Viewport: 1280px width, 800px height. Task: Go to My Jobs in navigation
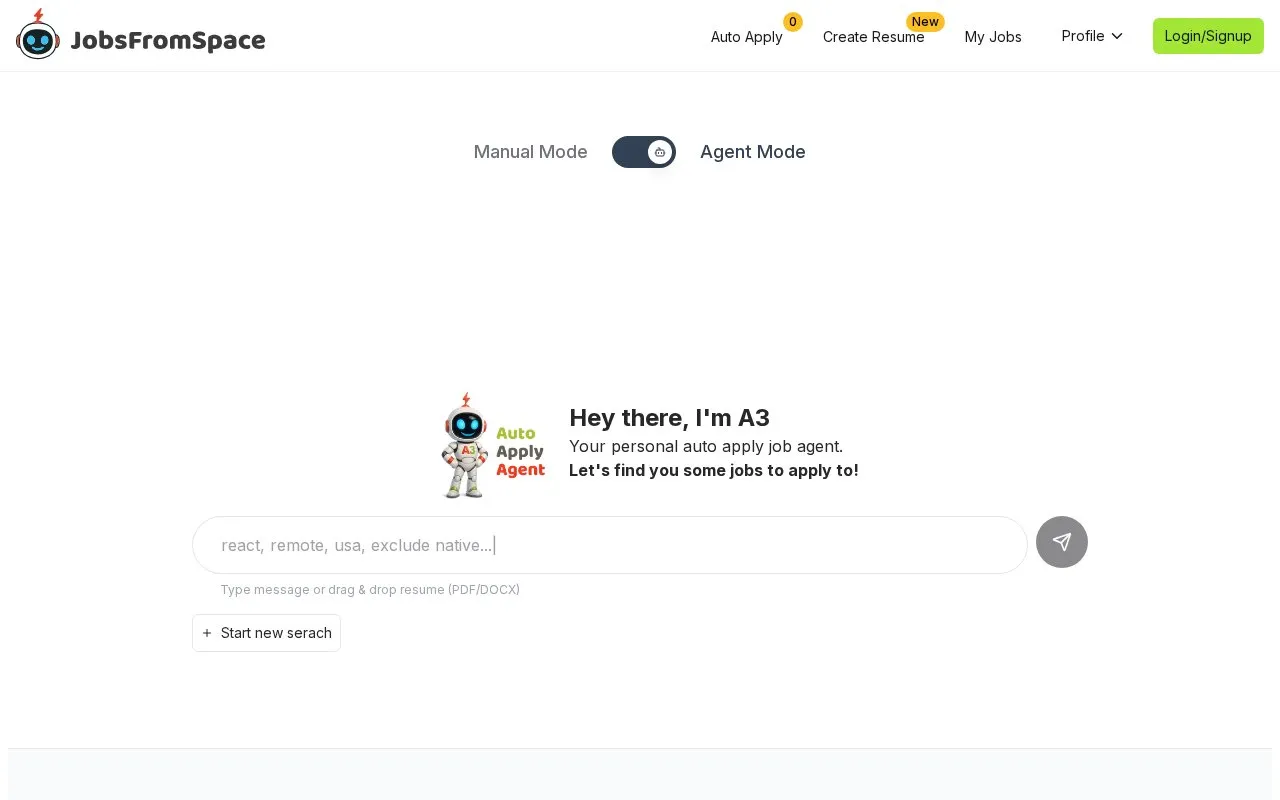[x=993, y=37]
